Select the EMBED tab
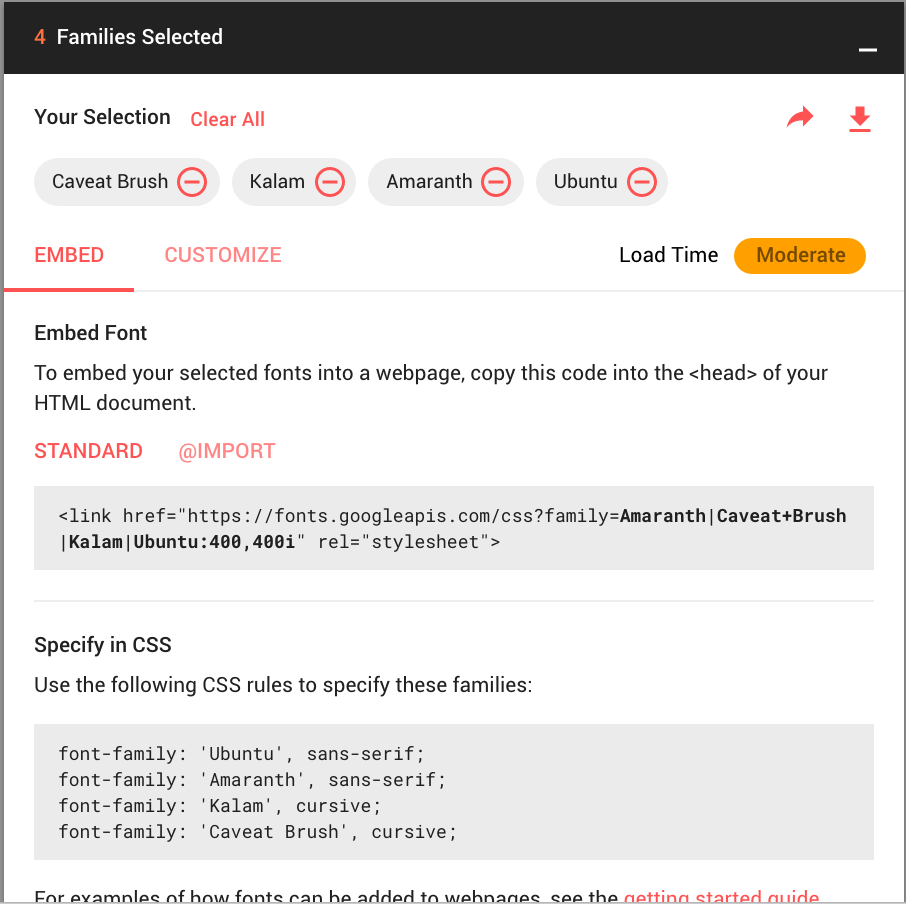Viewport: 906px width, 904px height. pyautogui.click(x=68, y=255)
